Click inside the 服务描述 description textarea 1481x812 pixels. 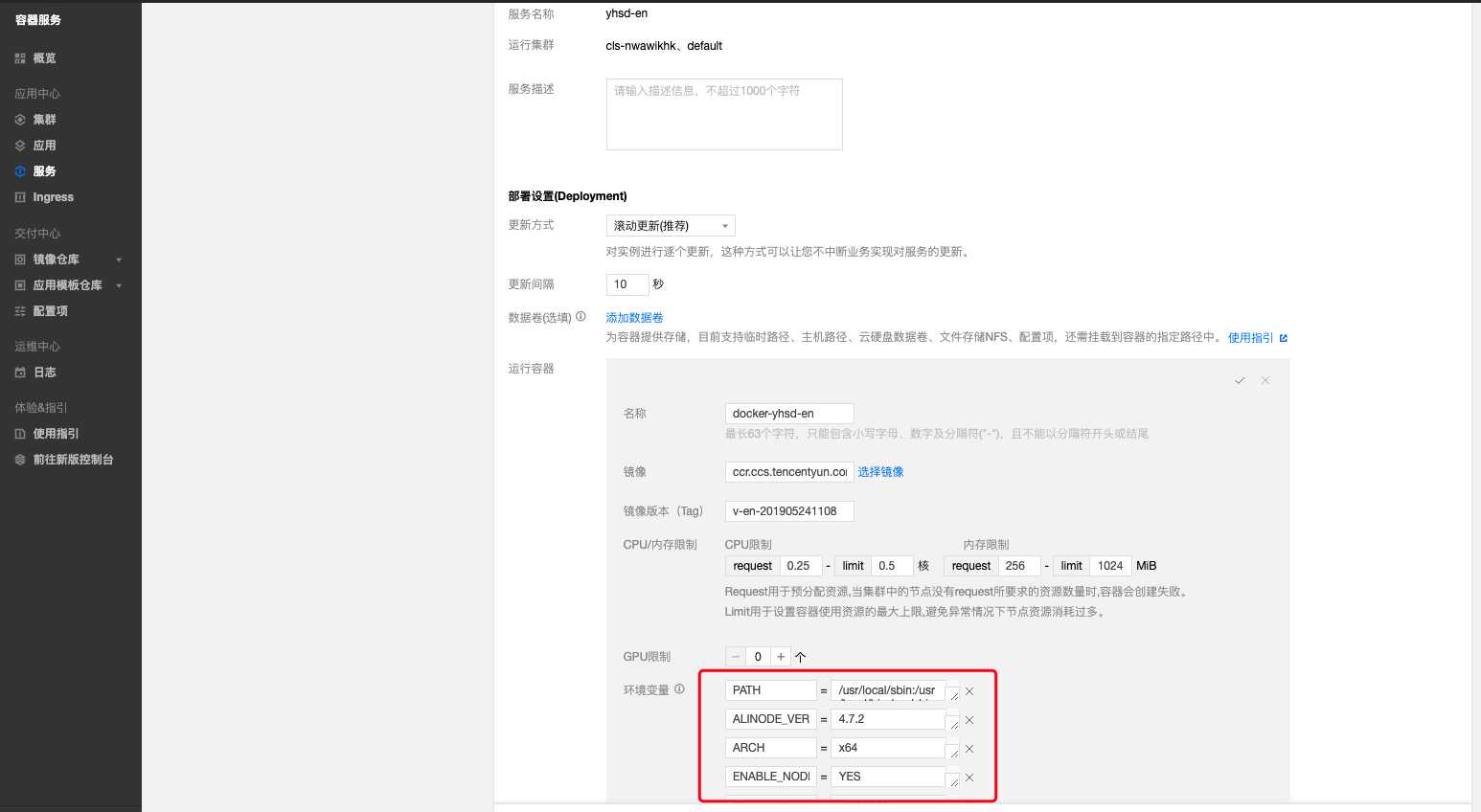pyautogui.click(x=723, y=114)
